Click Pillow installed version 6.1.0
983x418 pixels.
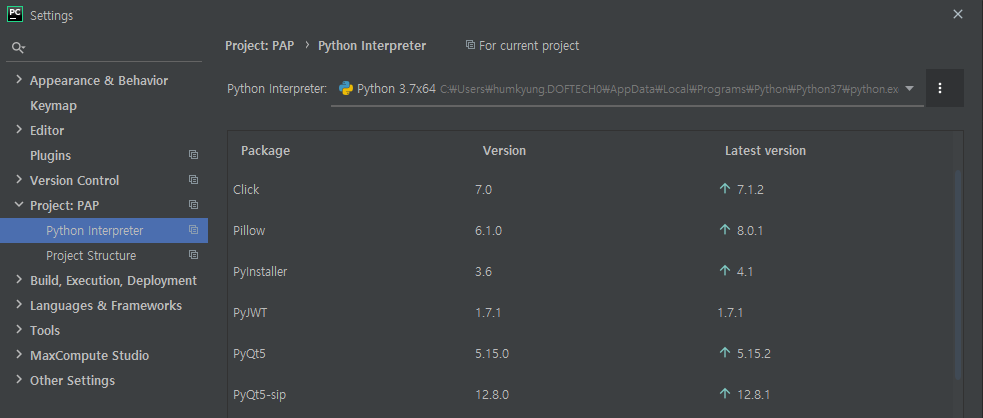click(x=488, y=231)
